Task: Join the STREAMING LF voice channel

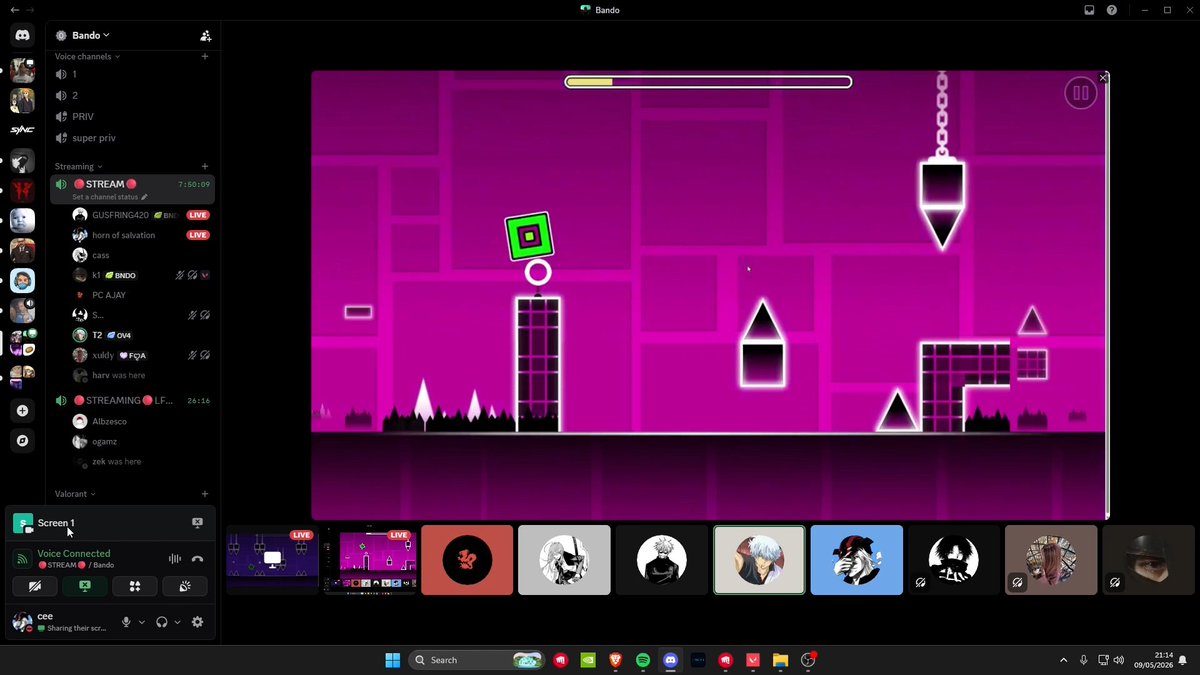Action: tap(132, 400)
